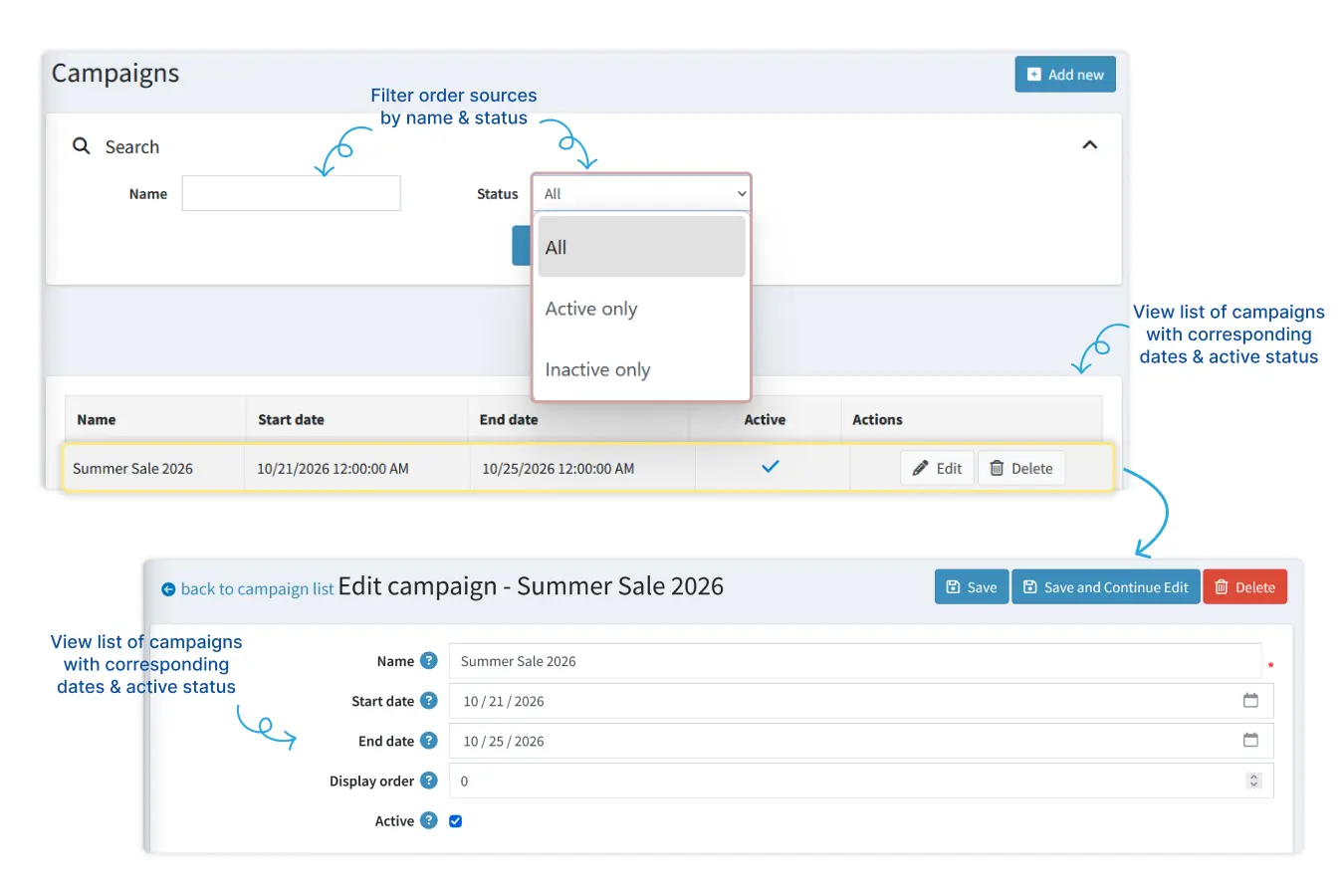Edit the Summer Sale 2026 campaign
This screenshot has height=896, width=1344.
click(x=937, y=468)
